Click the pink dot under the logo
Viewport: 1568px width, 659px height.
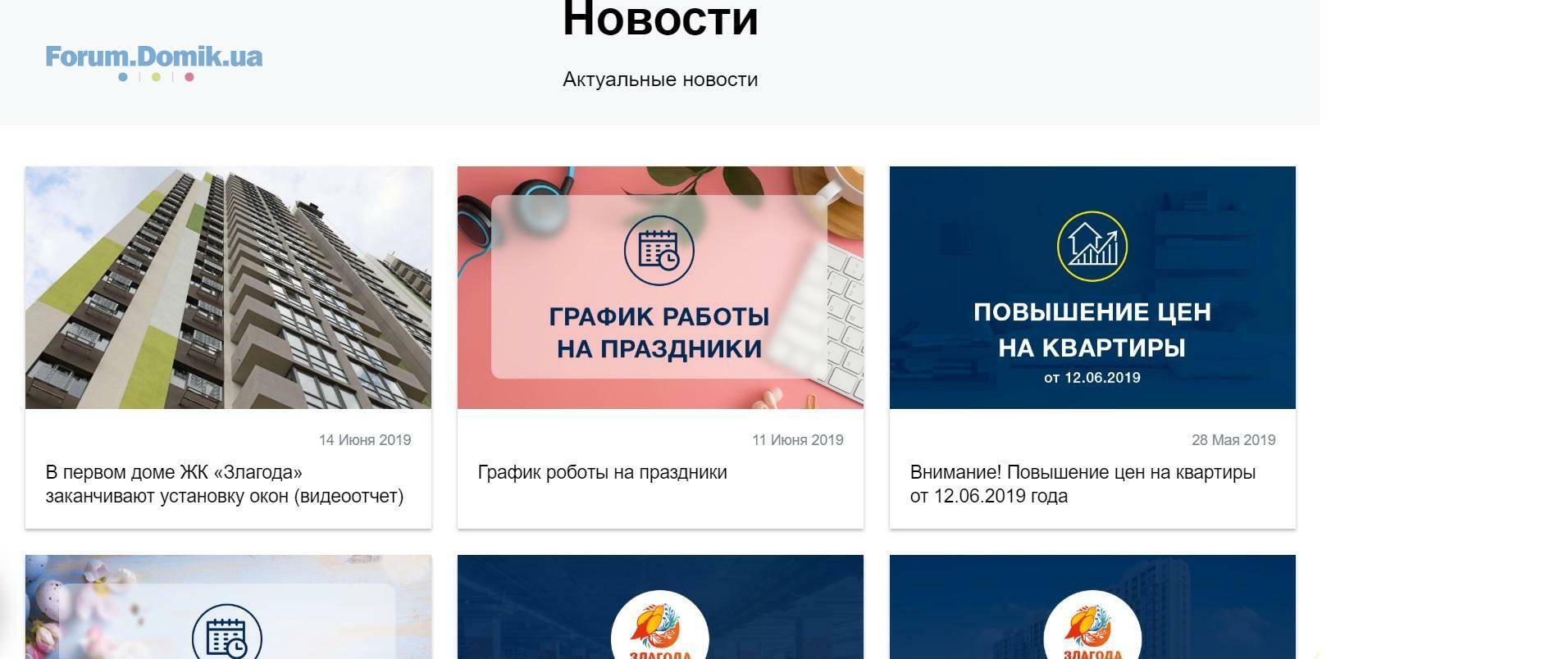(189, 77)
